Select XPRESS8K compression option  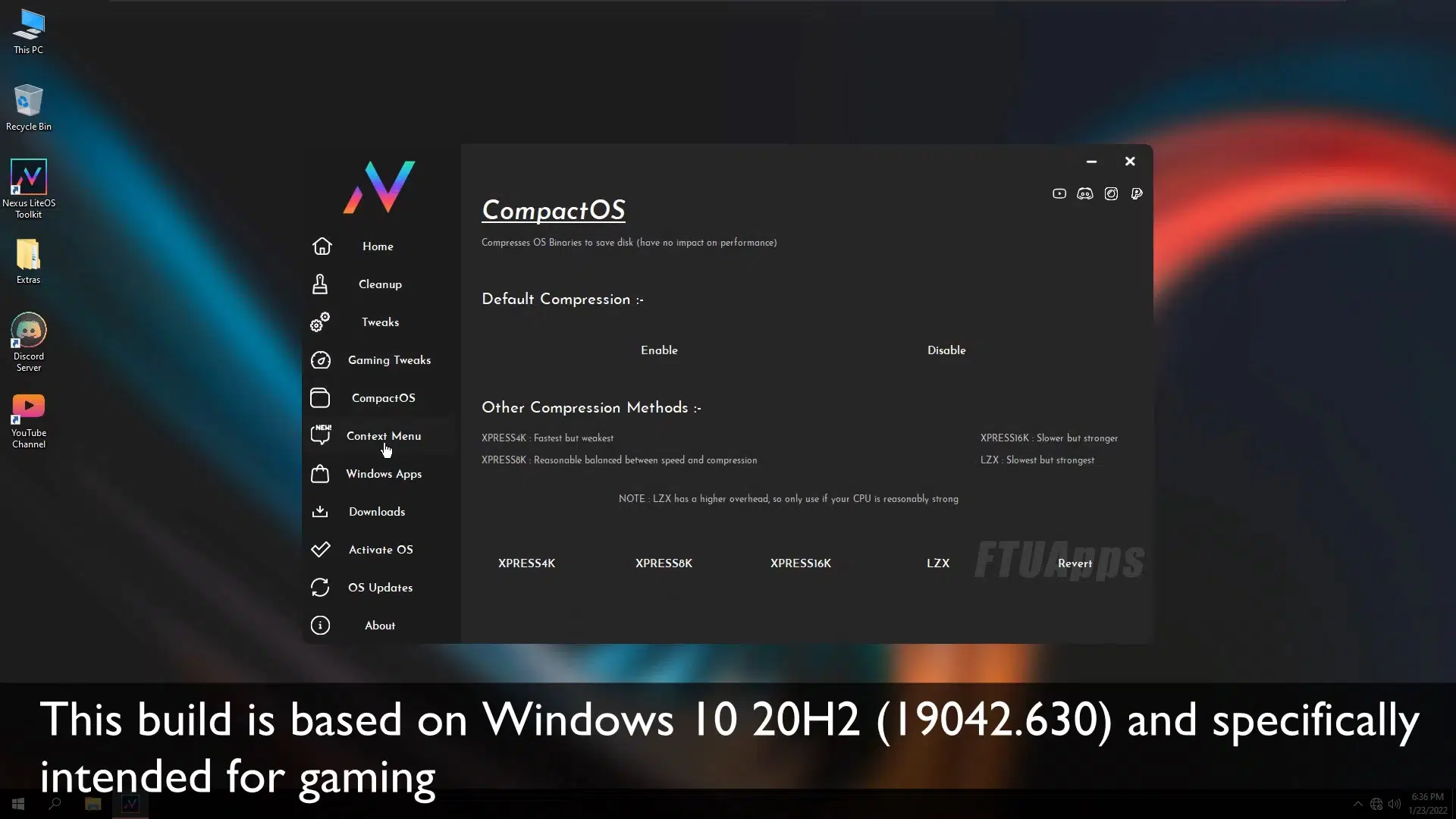tap(663, 563)
